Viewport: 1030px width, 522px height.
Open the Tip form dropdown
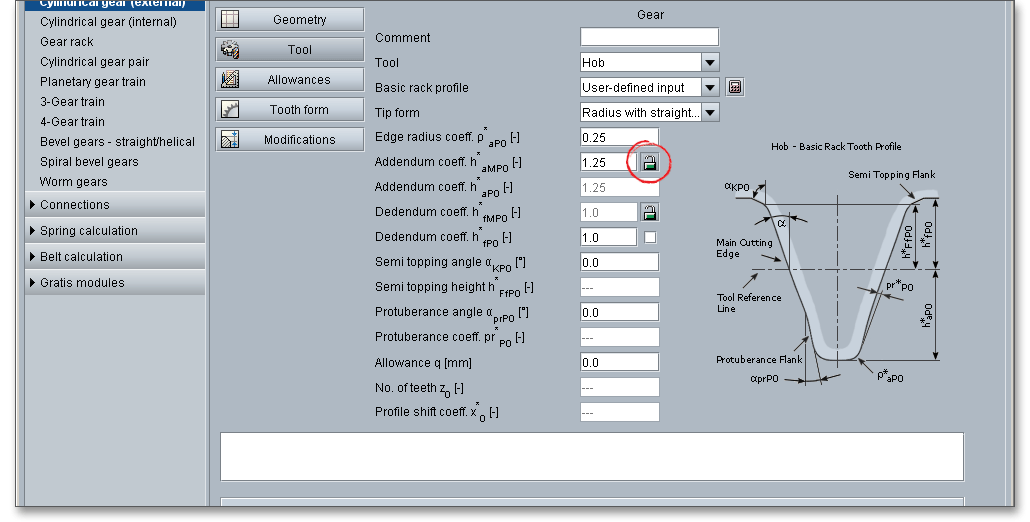[x=710, y=113]
